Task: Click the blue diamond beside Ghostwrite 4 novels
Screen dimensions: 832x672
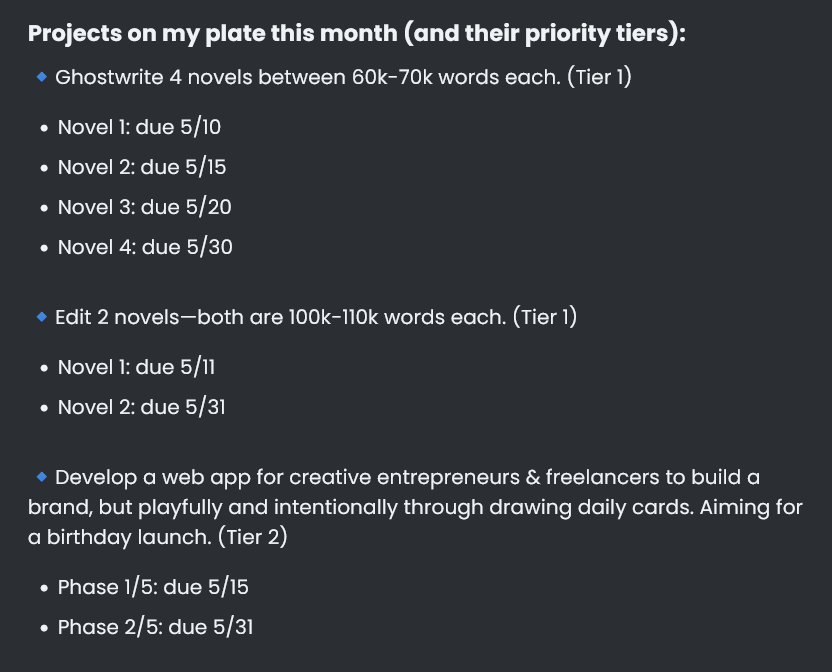Action: tap(42, 77)
